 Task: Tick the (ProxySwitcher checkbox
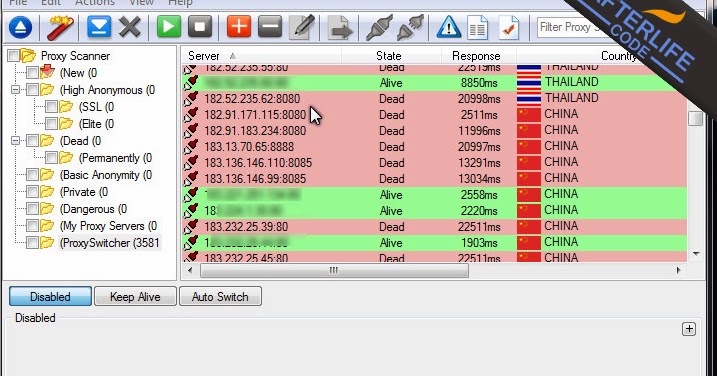pyautogui.click(x=32, y=243)
